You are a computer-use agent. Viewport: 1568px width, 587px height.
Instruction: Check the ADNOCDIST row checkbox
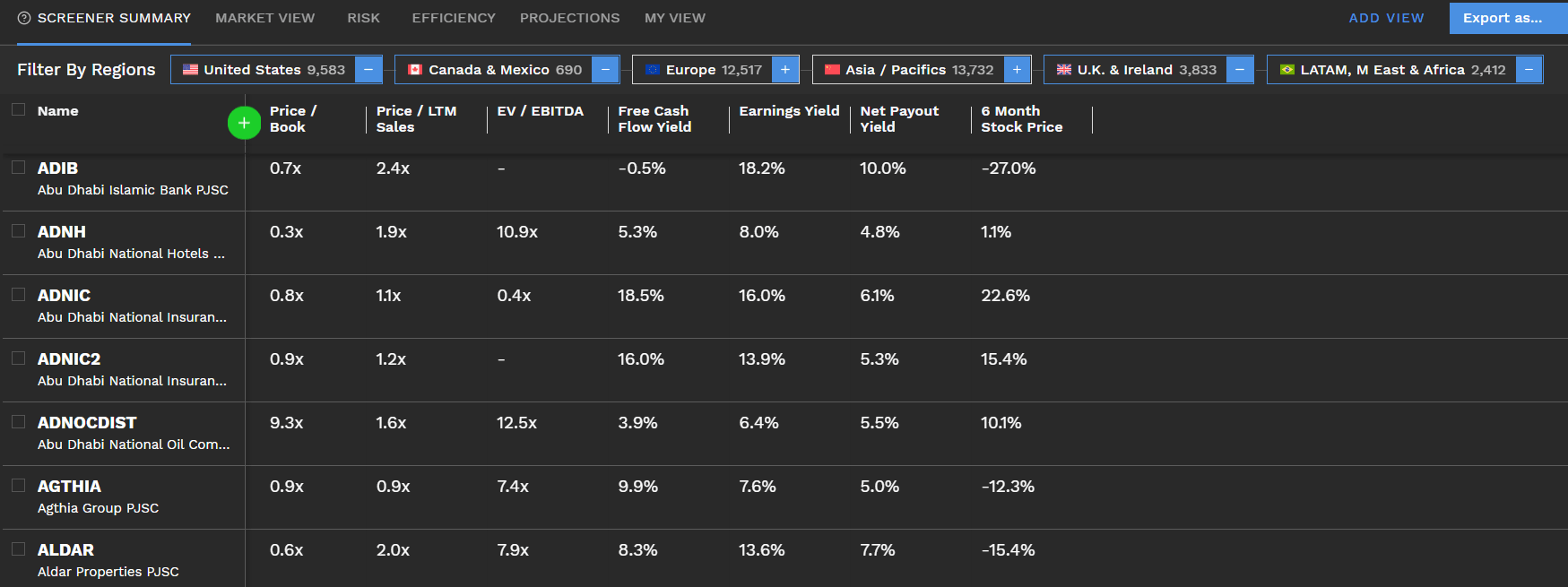[18, 421]
